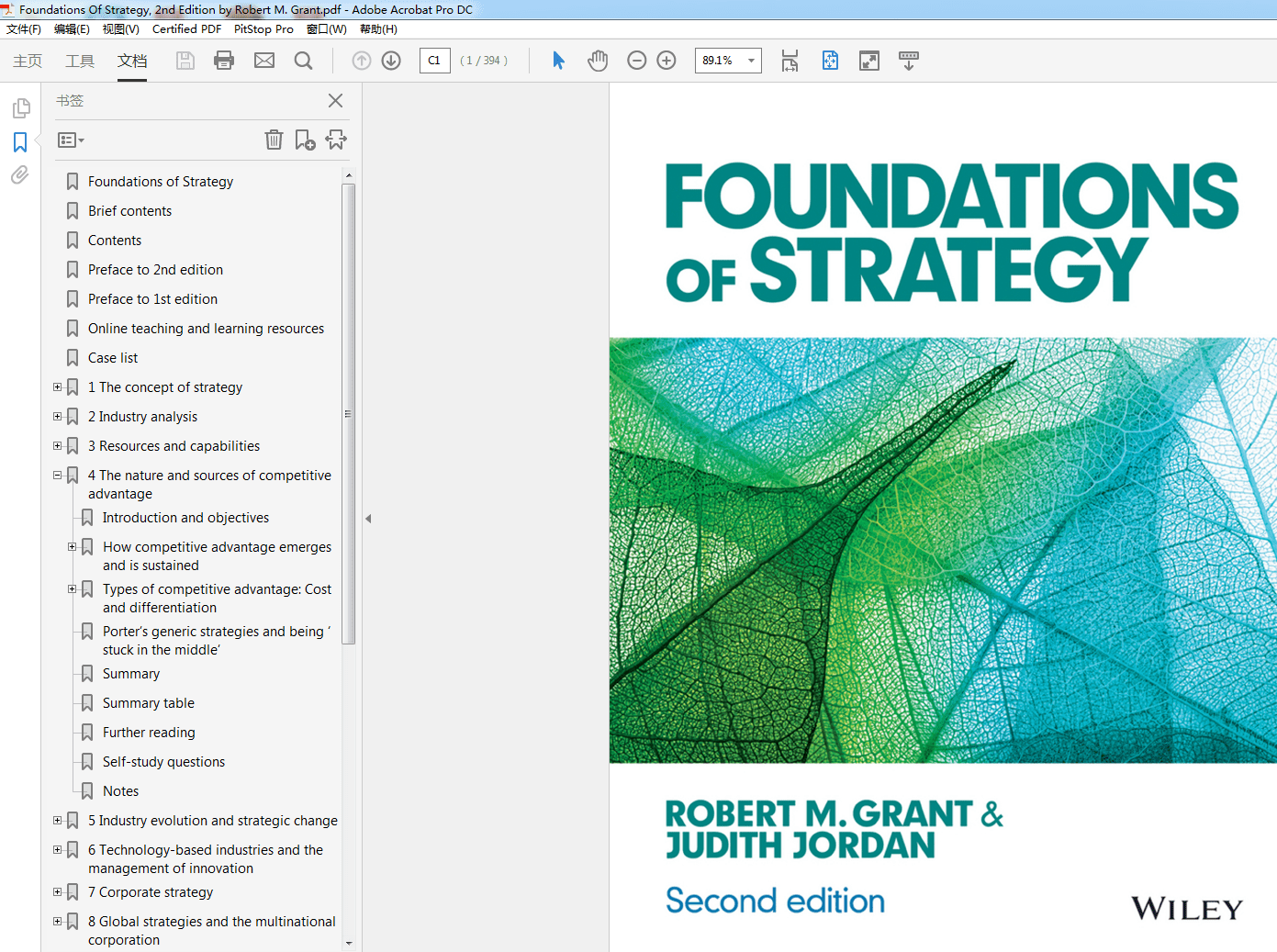Open the search magnifier tool

pyautogui.click(x=303, y=61)
